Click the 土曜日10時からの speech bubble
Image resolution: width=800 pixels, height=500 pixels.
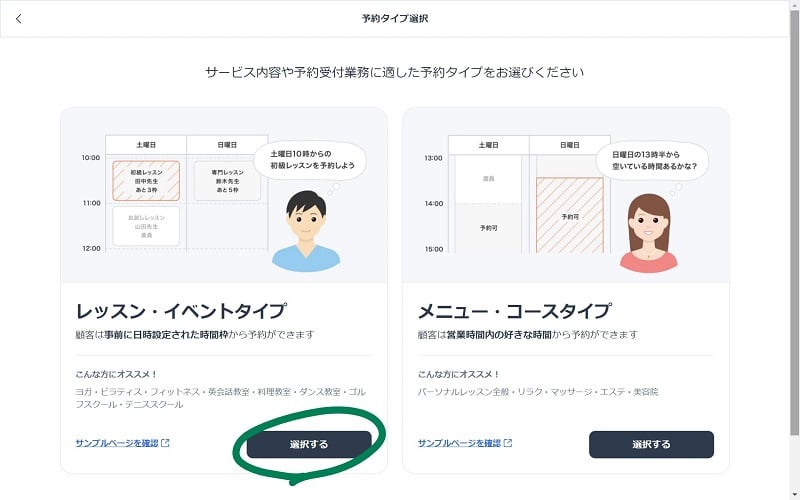click(x=310, y=160)
